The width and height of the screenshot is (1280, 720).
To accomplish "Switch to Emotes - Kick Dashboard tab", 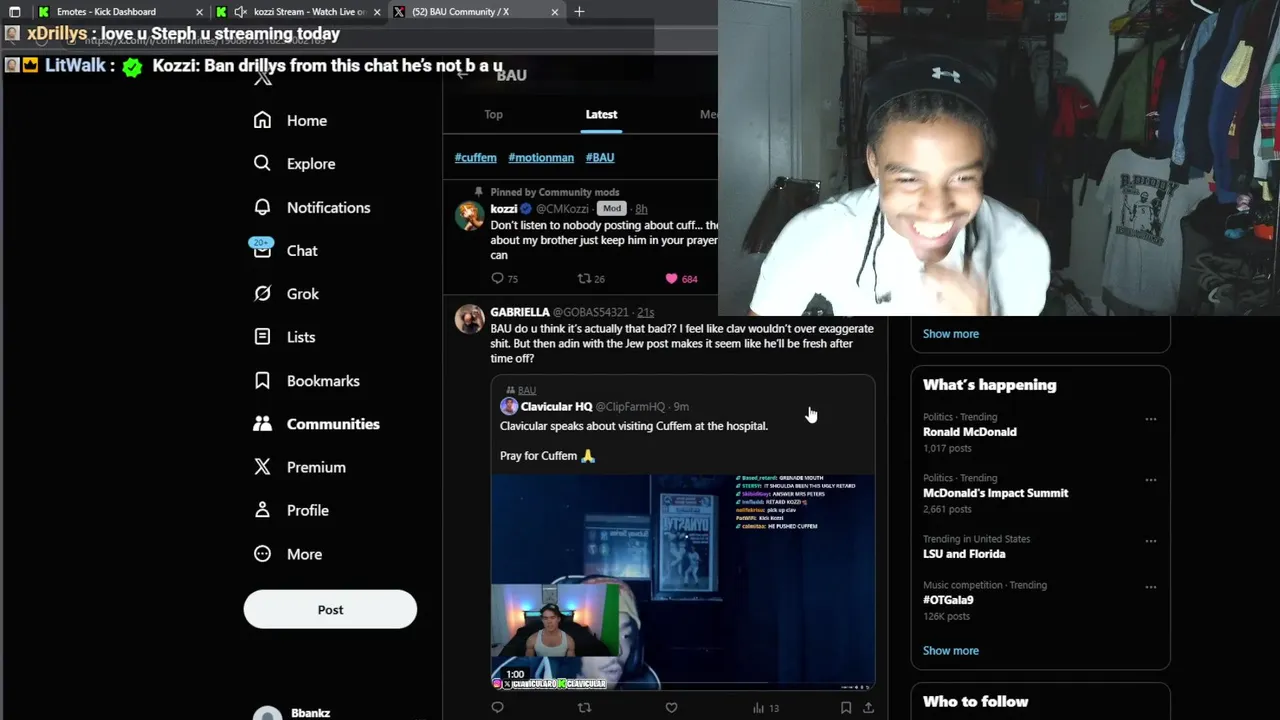I will [119, 12].
